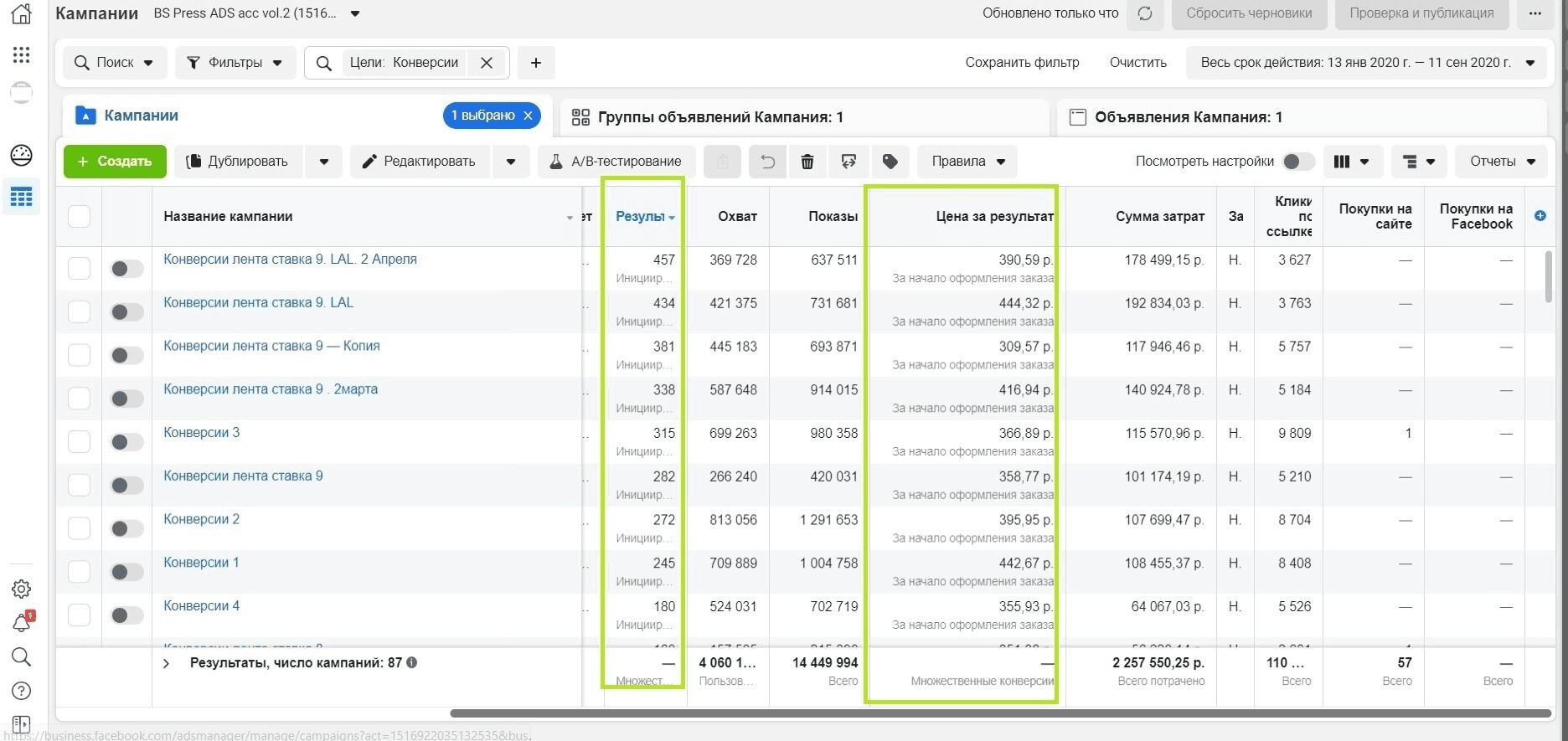Click the 'Редактировать' button
The height and width of the screenshot is (741, 1568).
tap(420, 162)
